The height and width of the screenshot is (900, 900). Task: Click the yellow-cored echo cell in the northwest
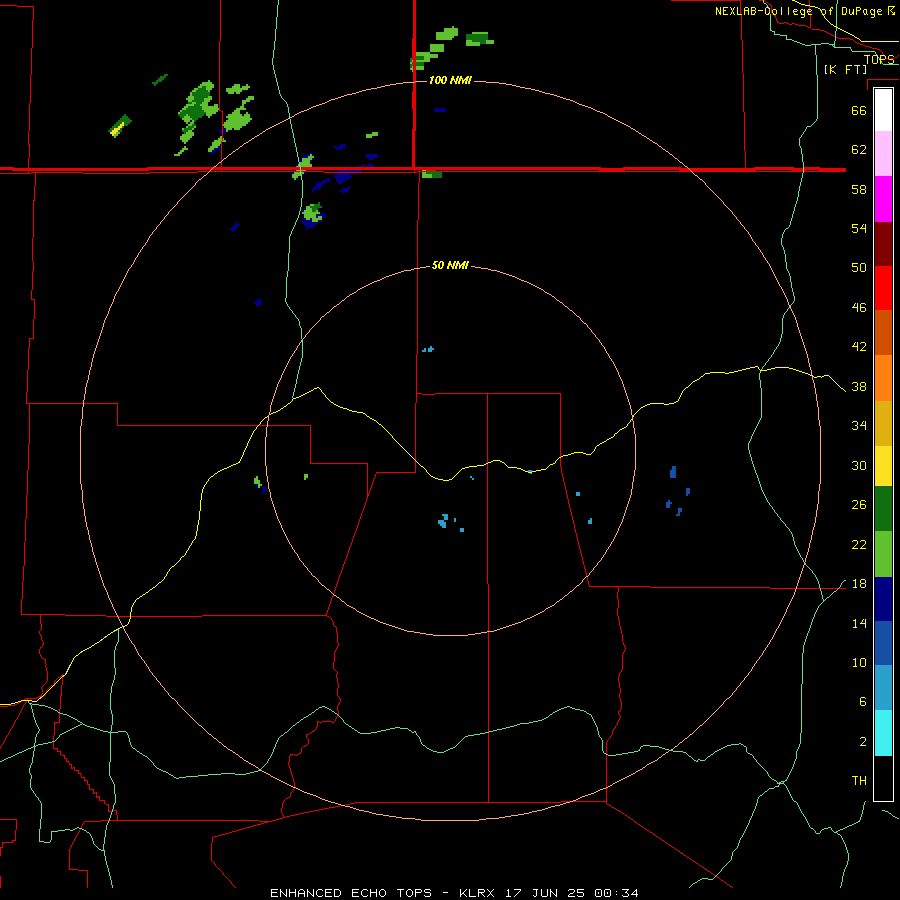[120, 126]
